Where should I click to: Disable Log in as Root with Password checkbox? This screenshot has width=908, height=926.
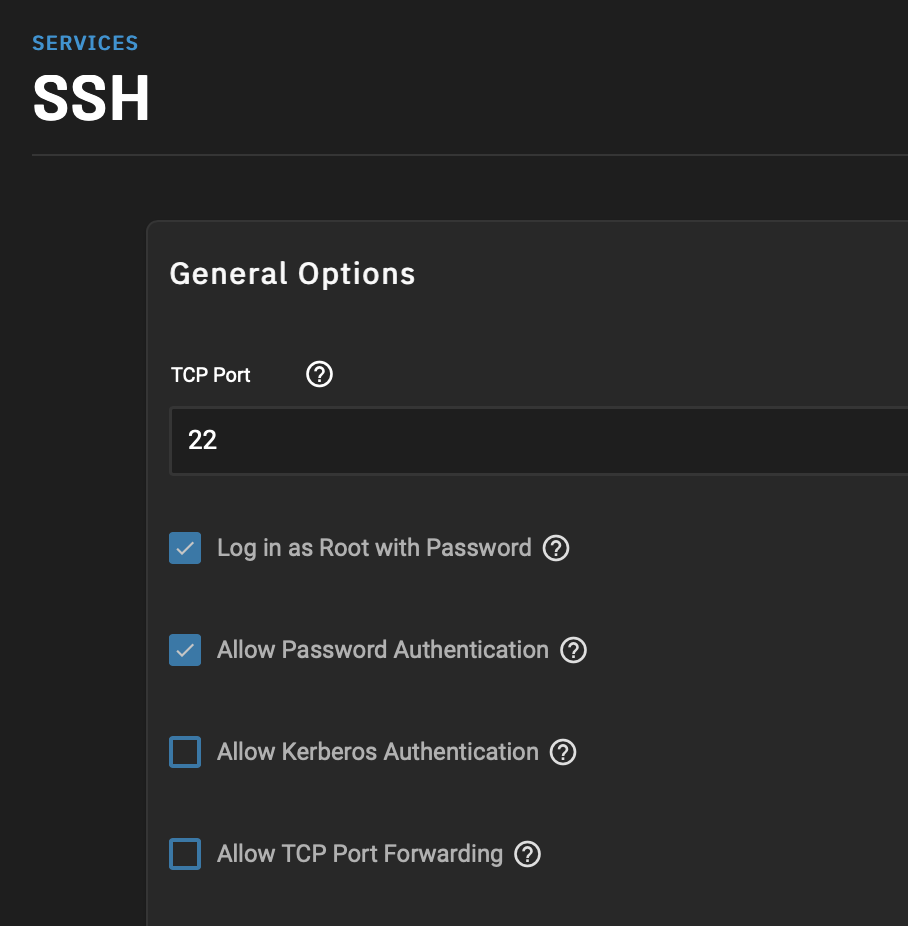point(185,548)
